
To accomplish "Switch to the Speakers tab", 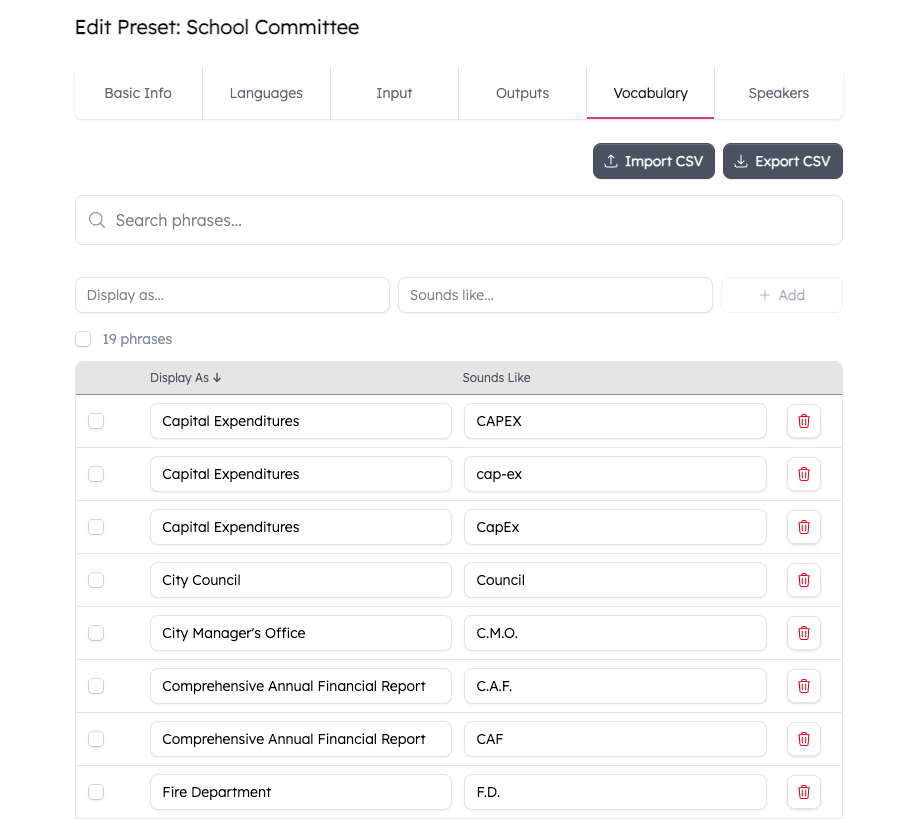I will 778,92.
